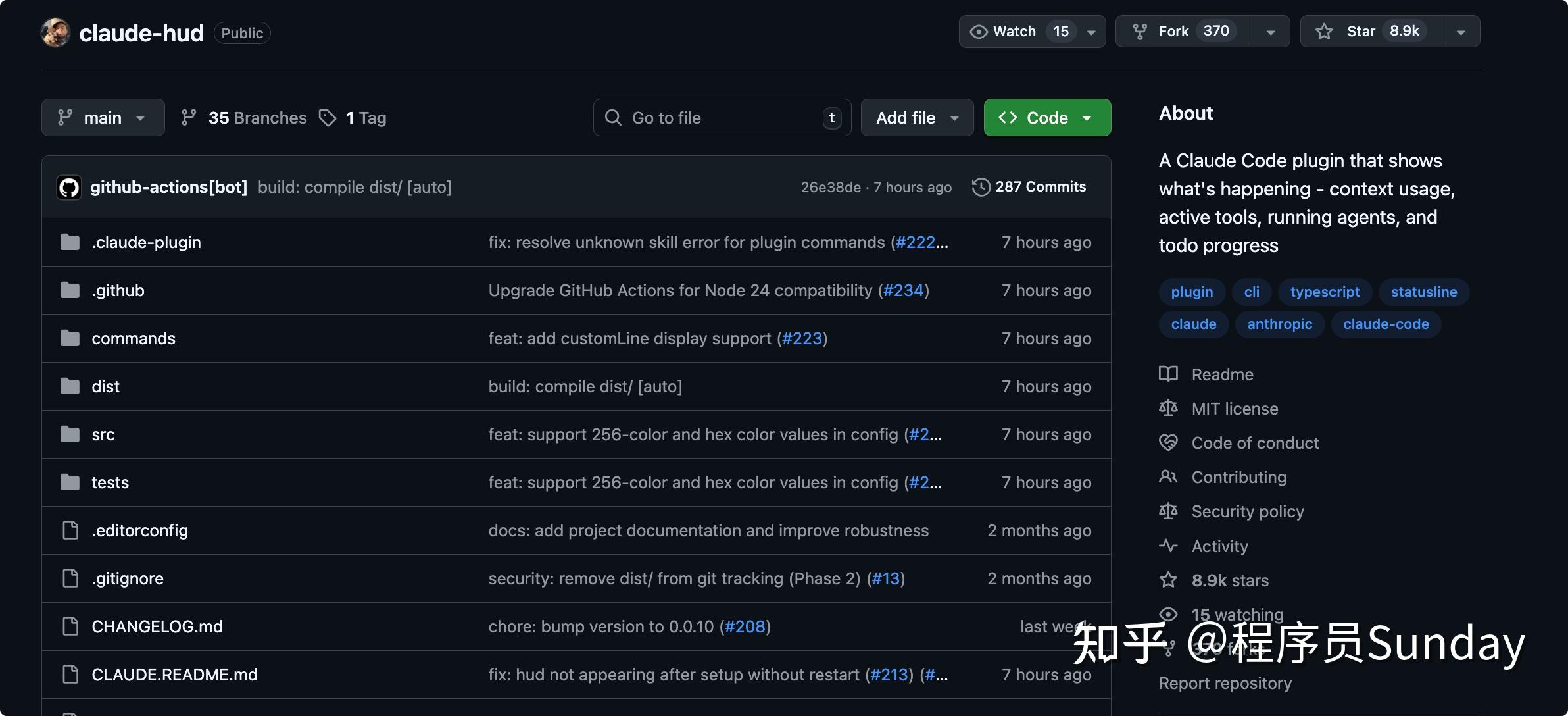The height and width of the screenshot is (716, 1568).
Task: Open the .claude-plugin folder
Action: [146, 242]
